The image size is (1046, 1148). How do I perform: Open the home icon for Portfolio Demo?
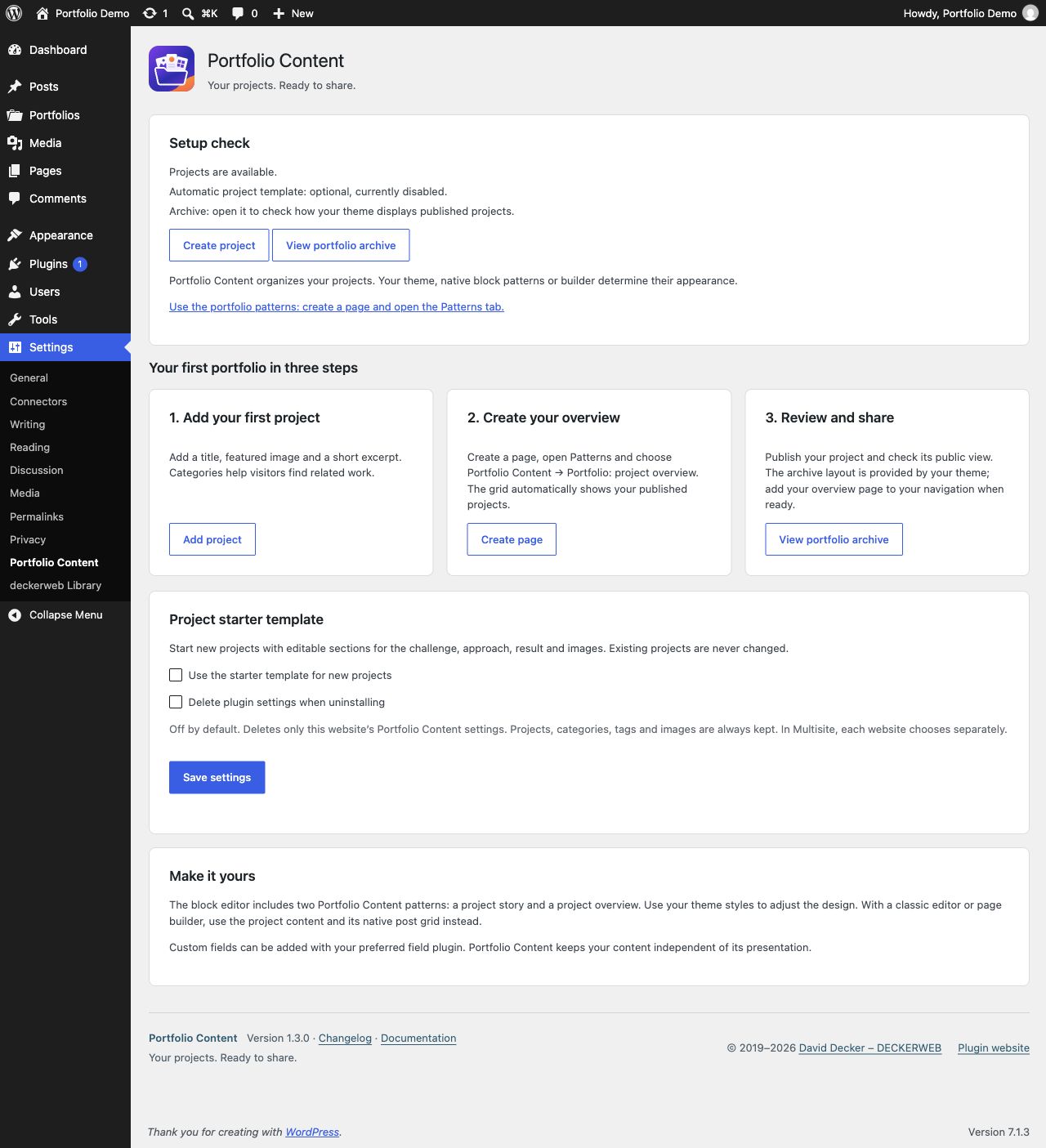42,13
